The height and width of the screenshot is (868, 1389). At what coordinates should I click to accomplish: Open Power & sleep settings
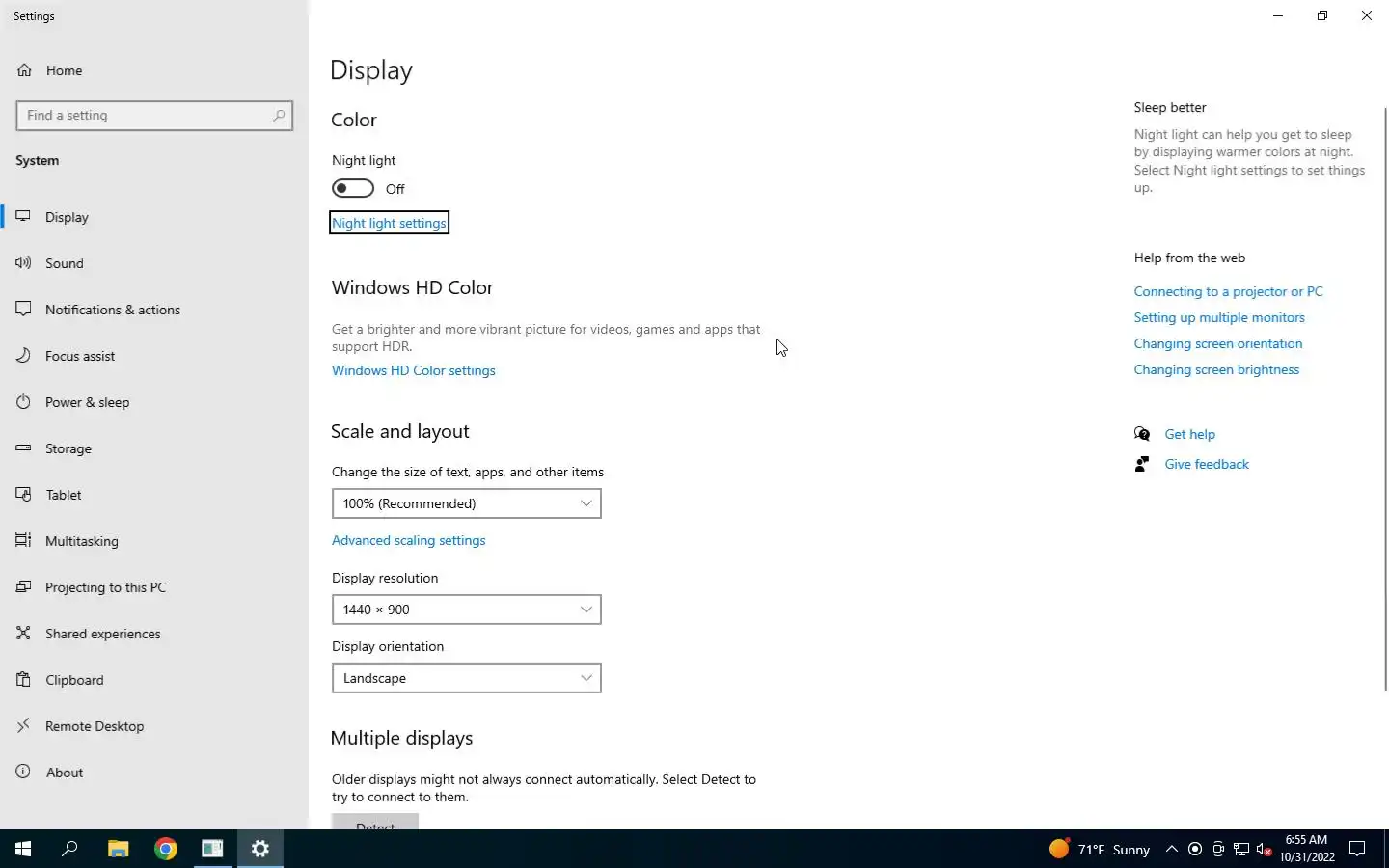coord(154,402)
